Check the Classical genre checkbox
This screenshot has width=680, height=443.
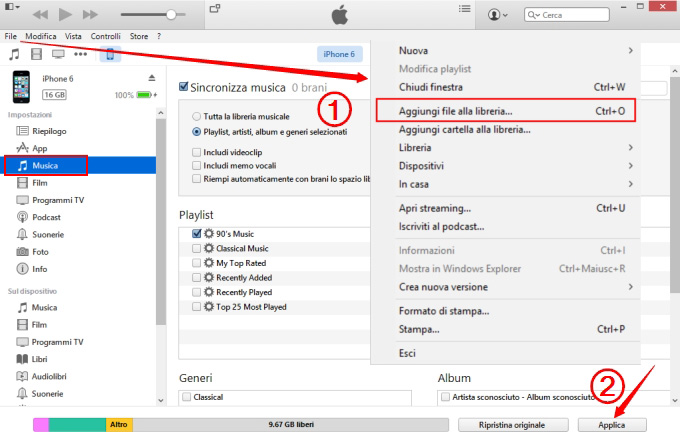point(187,397)
